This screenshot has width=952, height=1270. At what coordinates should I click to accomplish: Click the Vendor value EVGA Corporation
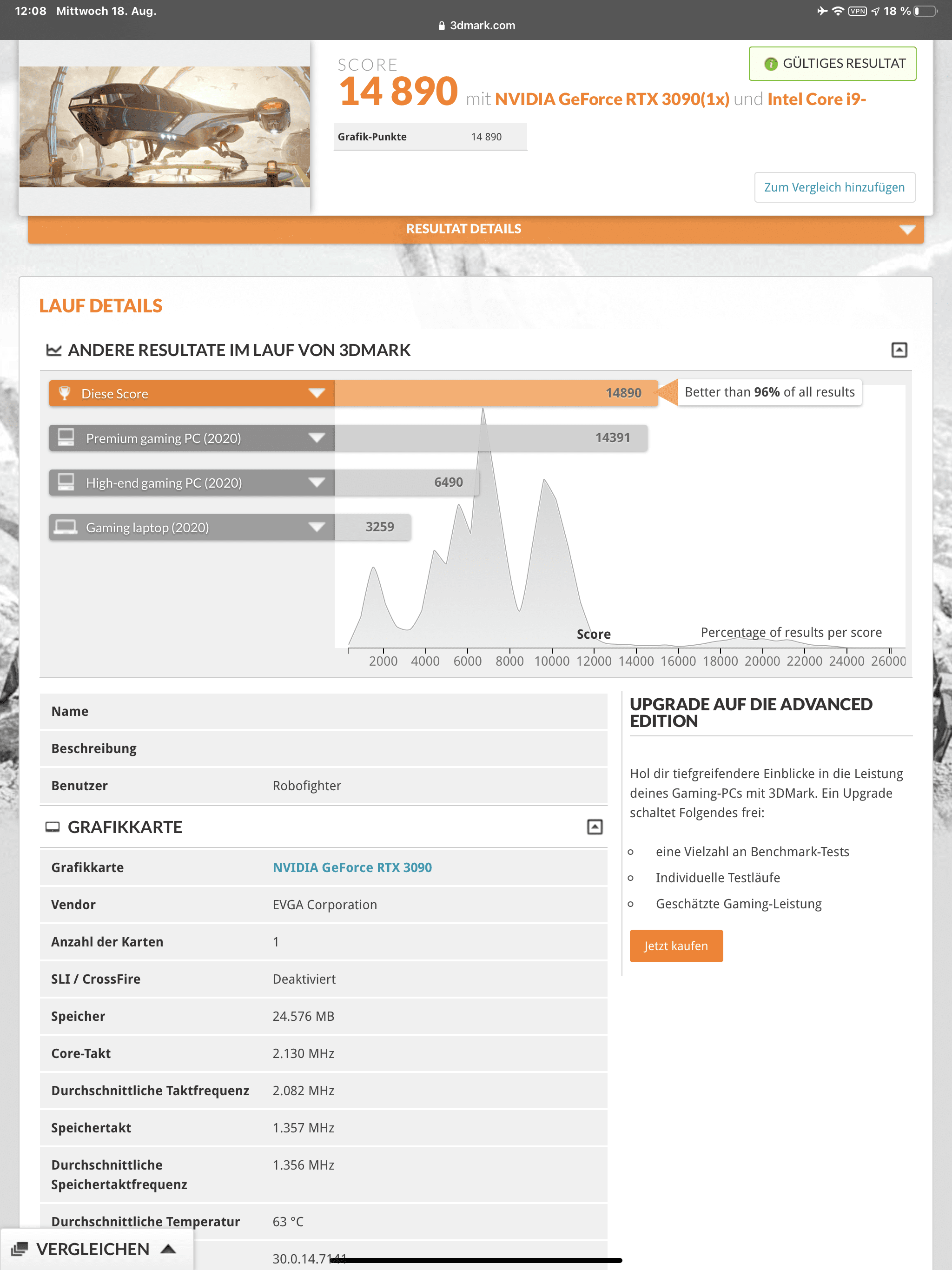pos(324,904)
